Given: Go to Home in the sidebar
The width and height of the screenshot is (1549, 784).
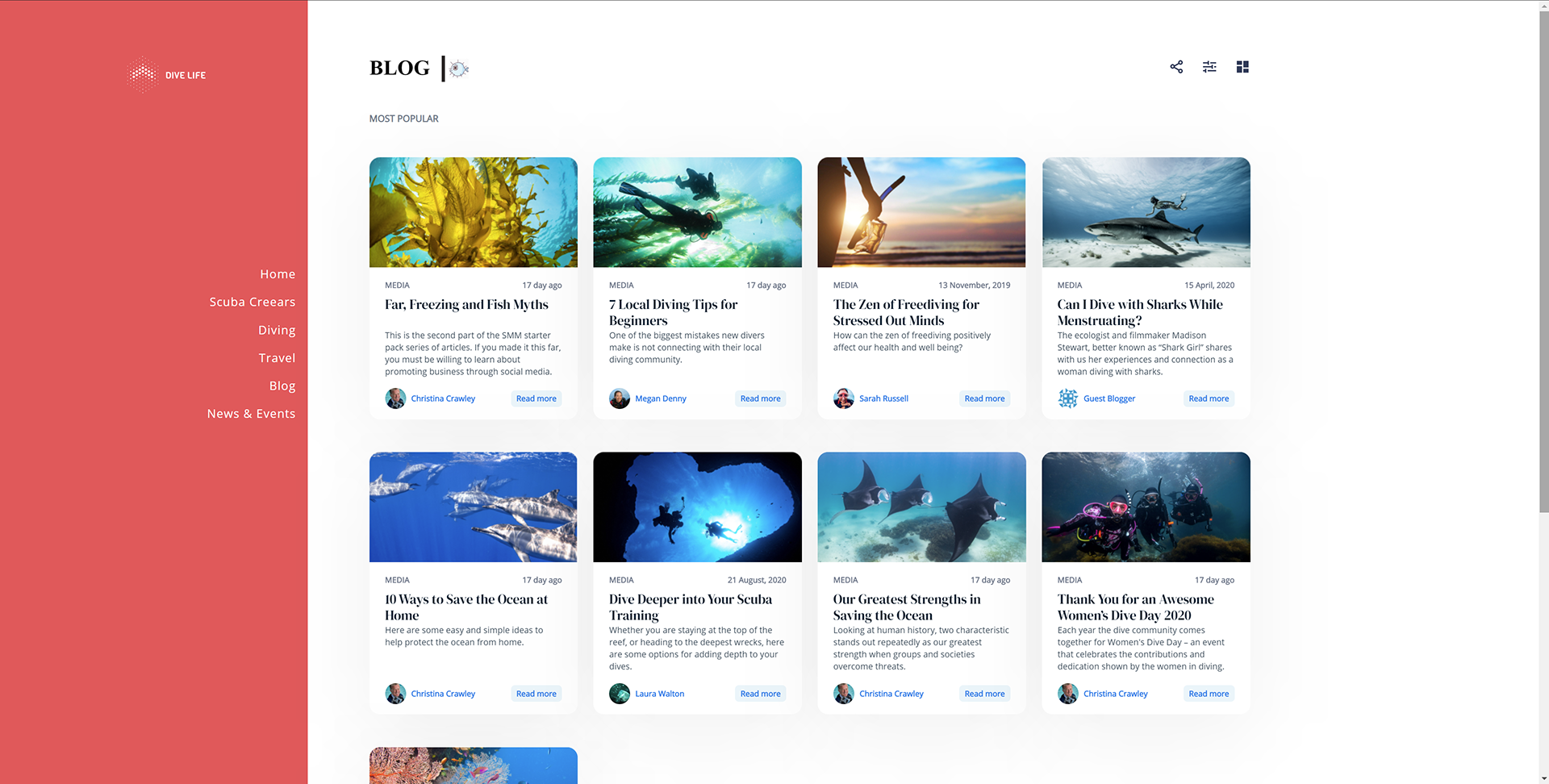Looking at the screenshot, I should click(x=278, y=274).
